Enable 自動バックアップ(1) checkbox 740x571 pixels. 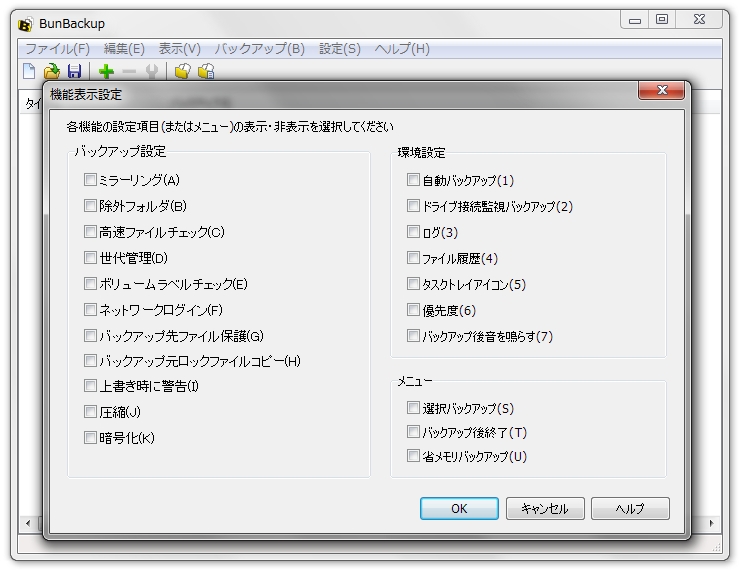[x=413, y=179]
